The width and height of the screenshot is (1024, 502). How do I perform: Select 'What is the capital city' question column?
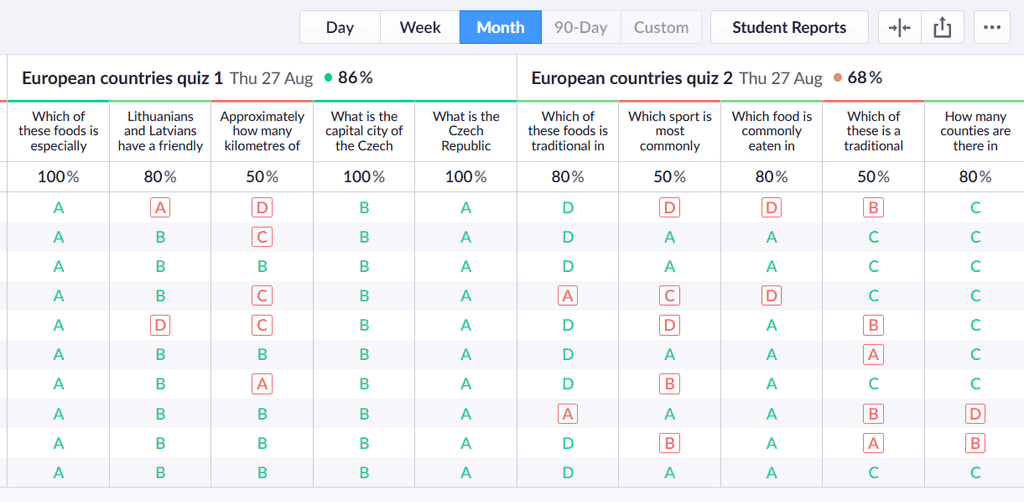coord(364,131)
